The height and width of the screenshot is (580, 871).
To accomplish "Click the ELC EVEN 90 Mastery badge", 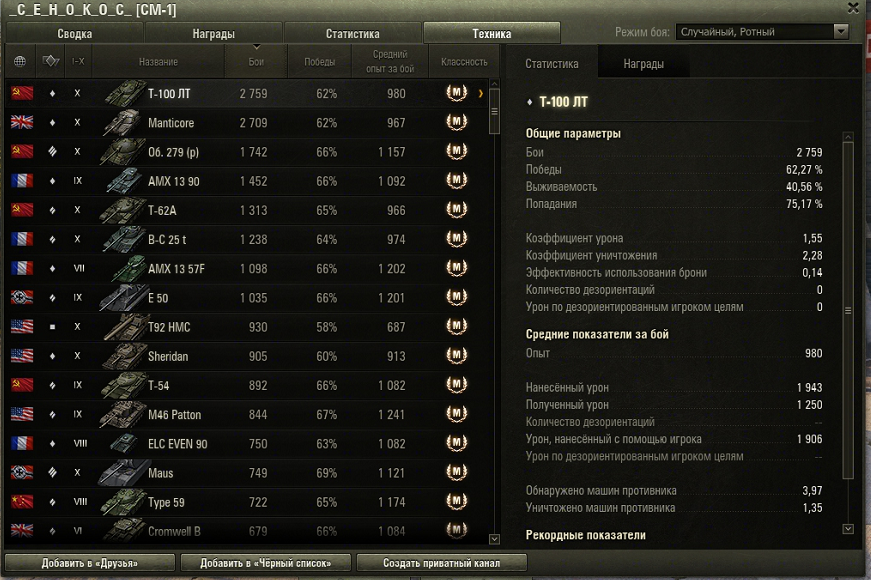I will [x=457, y=443].
